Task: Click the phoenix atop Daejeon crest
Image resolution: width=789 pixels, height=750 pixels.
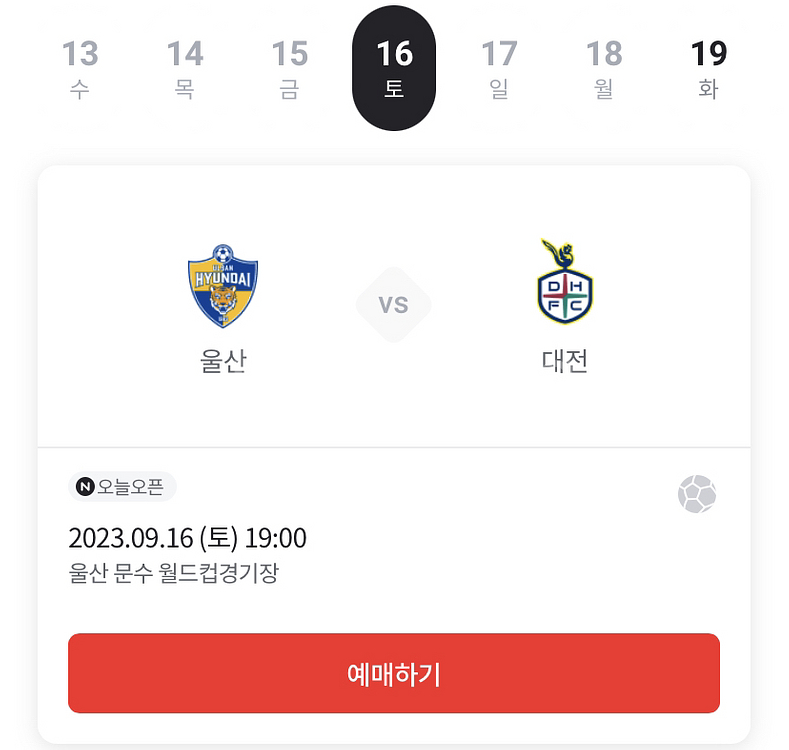Action: click(559, 254)
